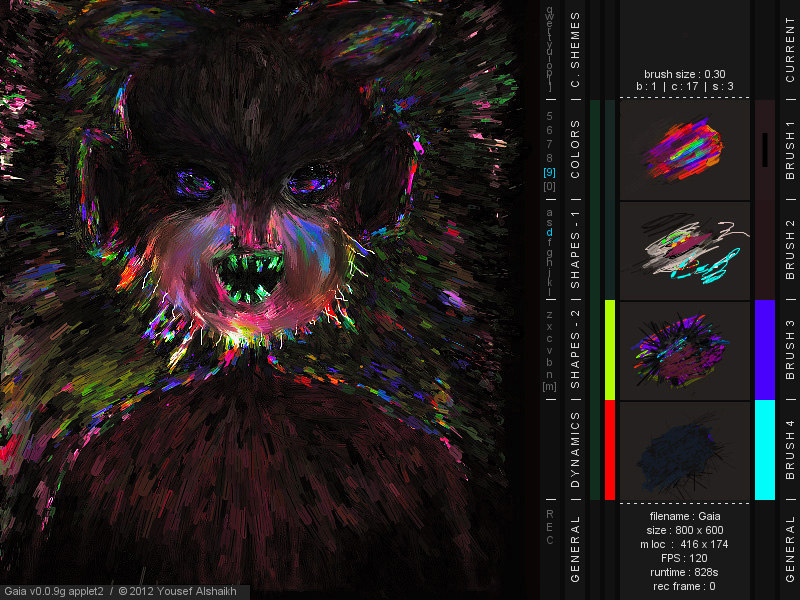Open the C. SHEMES section

576,49
